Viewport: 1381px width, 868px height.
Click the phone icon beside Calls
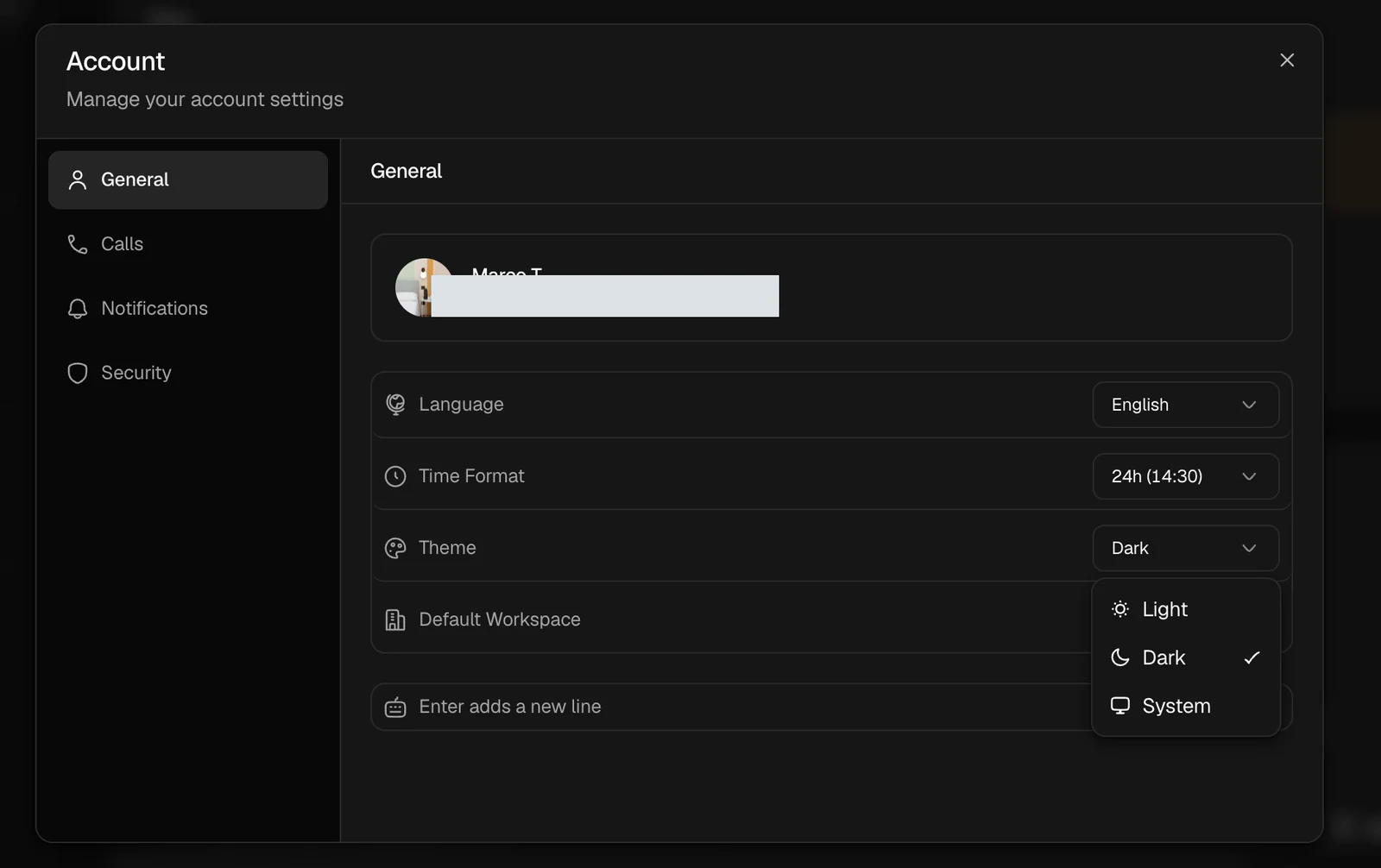(x=78, y=244)
